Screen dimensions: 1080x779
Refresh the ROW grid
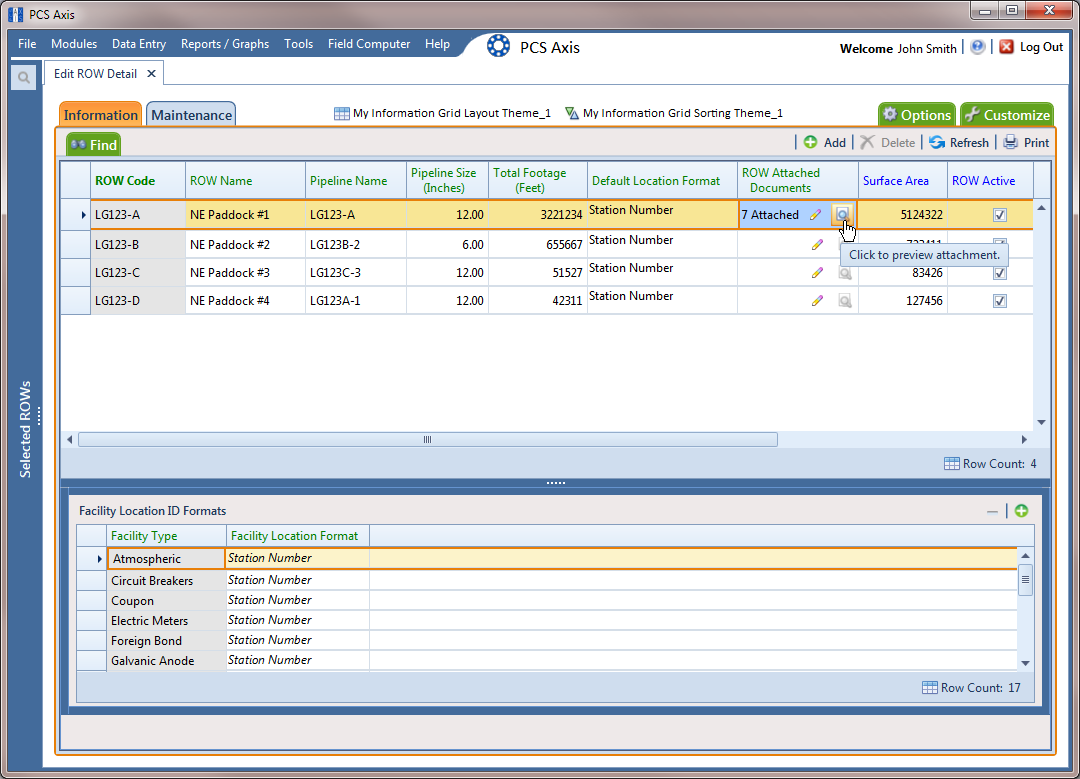pos(959,143)
